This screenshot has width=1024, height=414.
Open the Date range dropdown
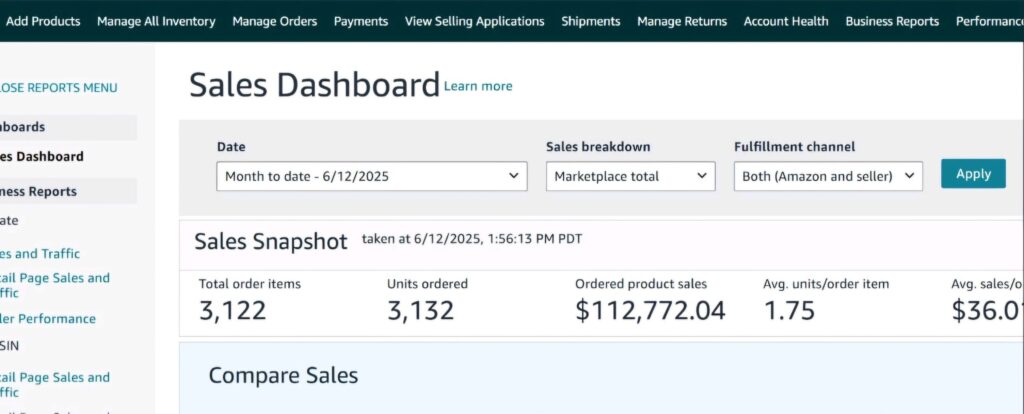pos(371,177)
